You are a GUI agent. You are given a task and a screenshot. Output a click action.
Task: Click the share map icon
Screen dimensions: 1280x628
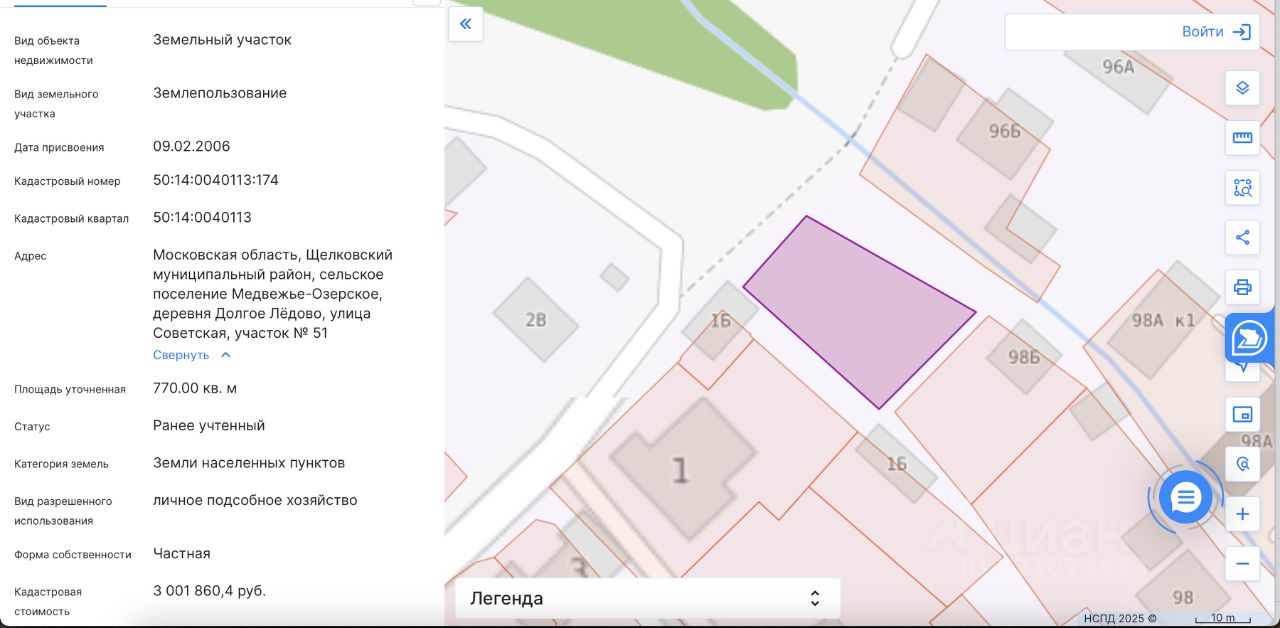1242,238
